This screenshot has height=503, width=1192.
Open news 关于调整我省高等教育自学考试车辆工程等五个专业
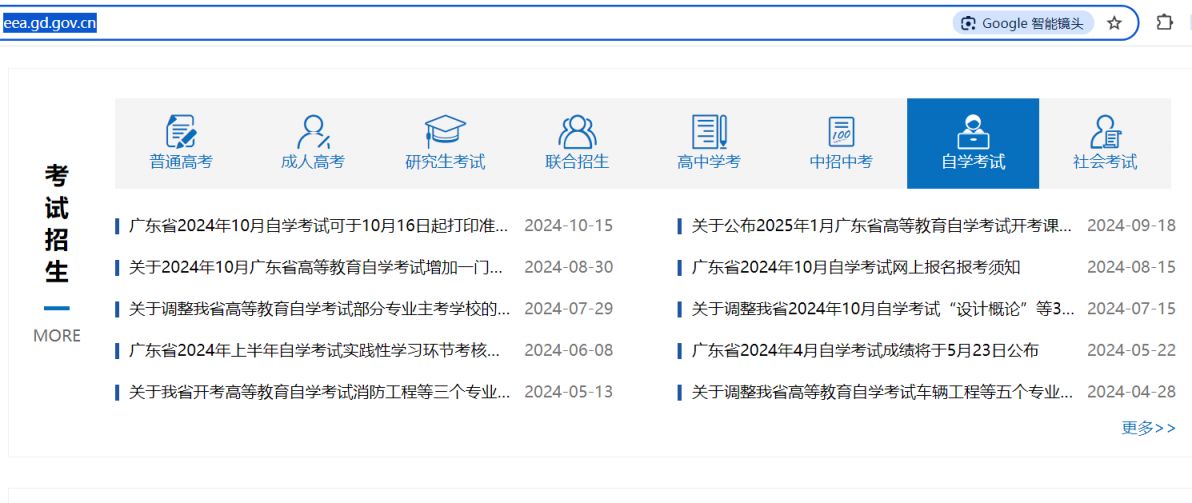coord(882,393)
